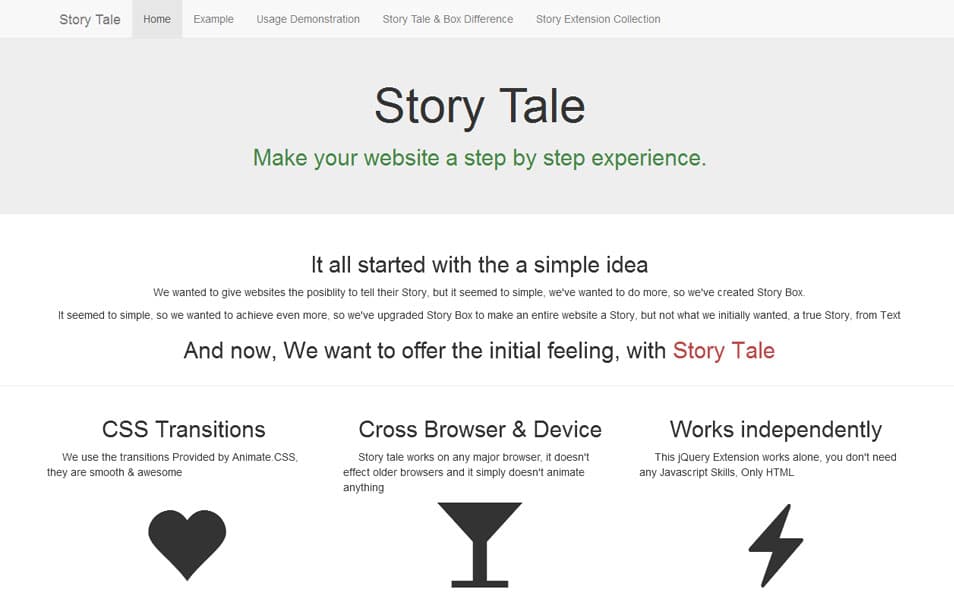Switch to the Example tab
Image resolution: width=954 pixels, height=600 pixels.
[213, 18]
